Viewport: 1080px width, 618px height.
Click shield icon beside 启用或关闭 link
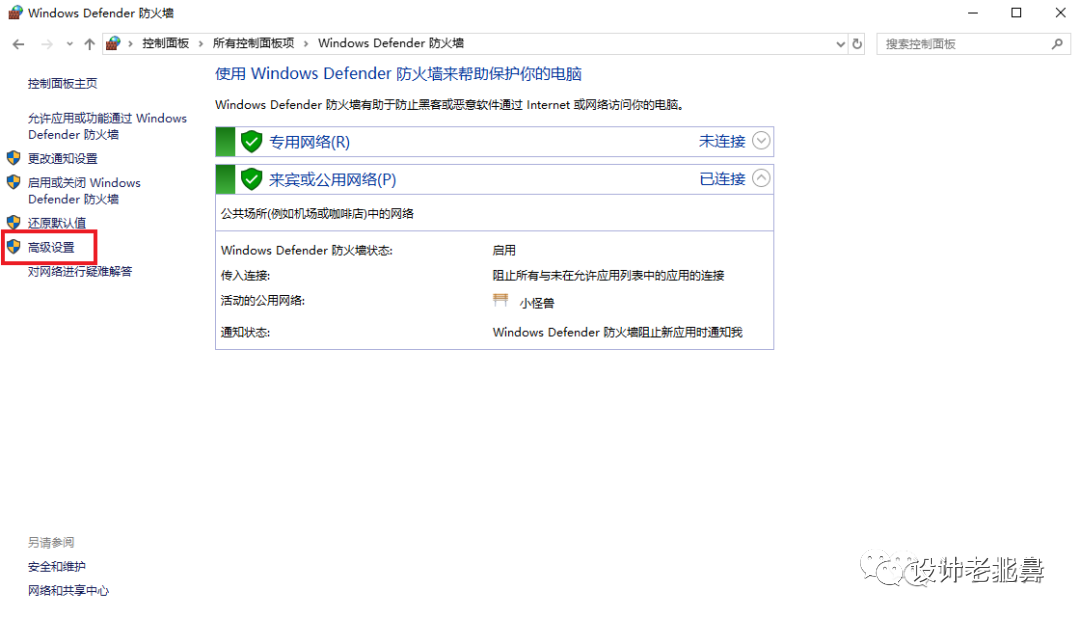pyautogui.click(x=14, y=182)
